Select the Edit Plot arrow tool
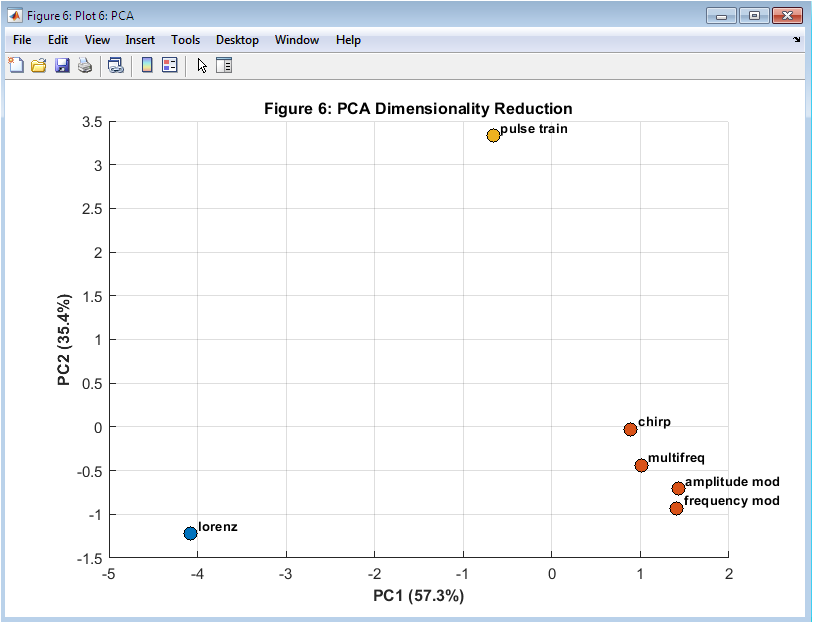This screenshot has height=623, width=813. pos(202,66)
